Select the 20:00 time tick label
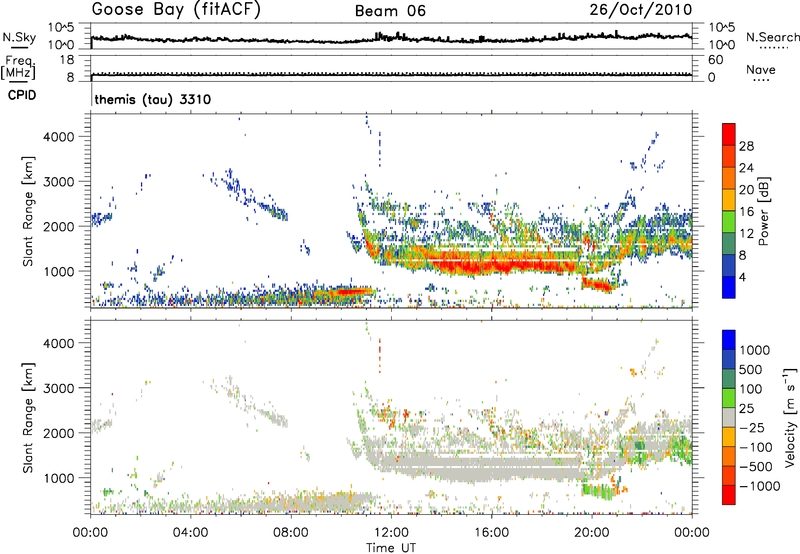This screenshot has height=554, width=800. [x=592, y=533]
